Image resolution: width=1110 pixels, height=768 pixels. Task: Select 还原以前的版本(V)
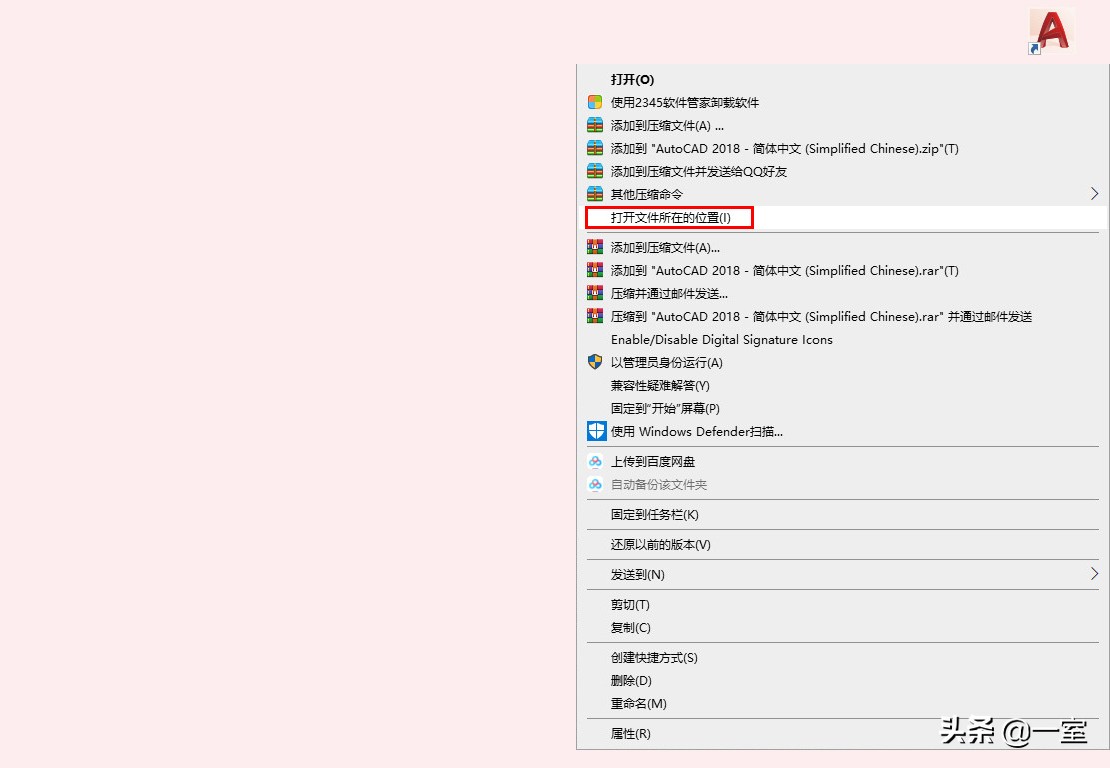point(660,544)
